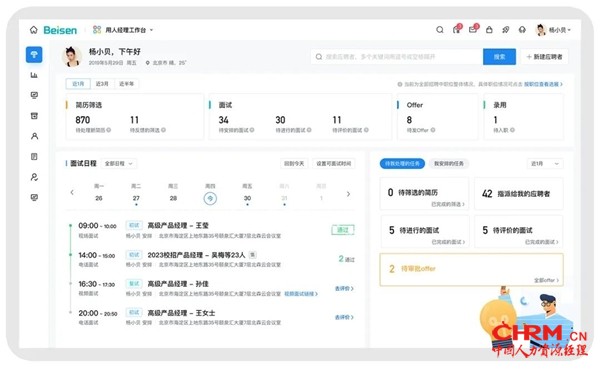600x369 pixels.
Task: Switch to the 近1月 tab
Action: (x=78, y=83)
